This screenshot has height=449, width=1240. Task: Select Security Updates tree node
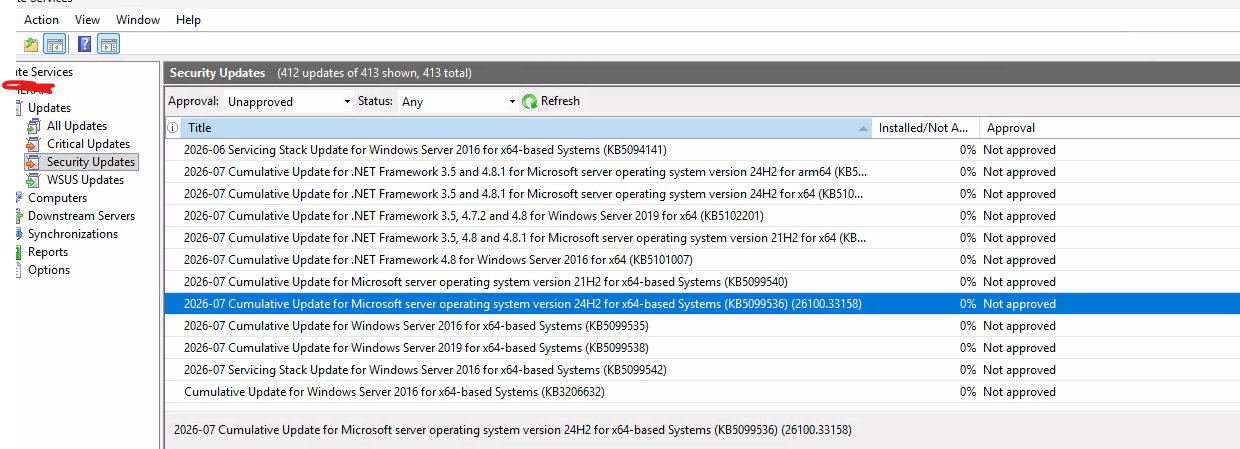(91, 162)
